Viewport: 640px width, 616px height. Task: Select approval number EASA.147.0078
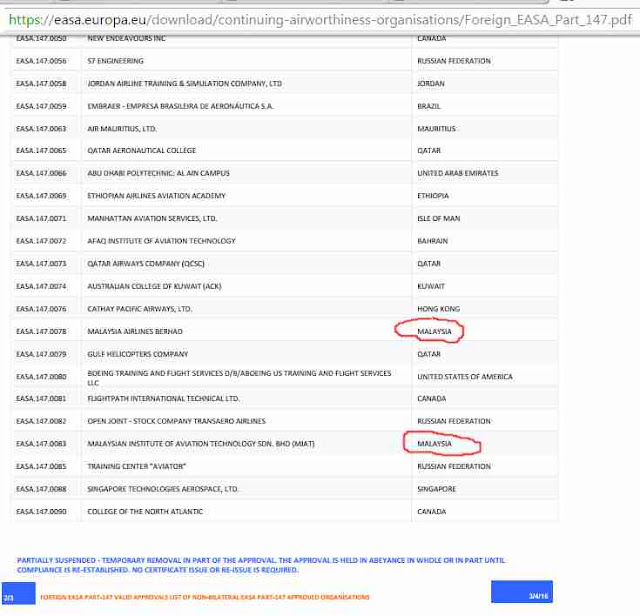(41, 331)
